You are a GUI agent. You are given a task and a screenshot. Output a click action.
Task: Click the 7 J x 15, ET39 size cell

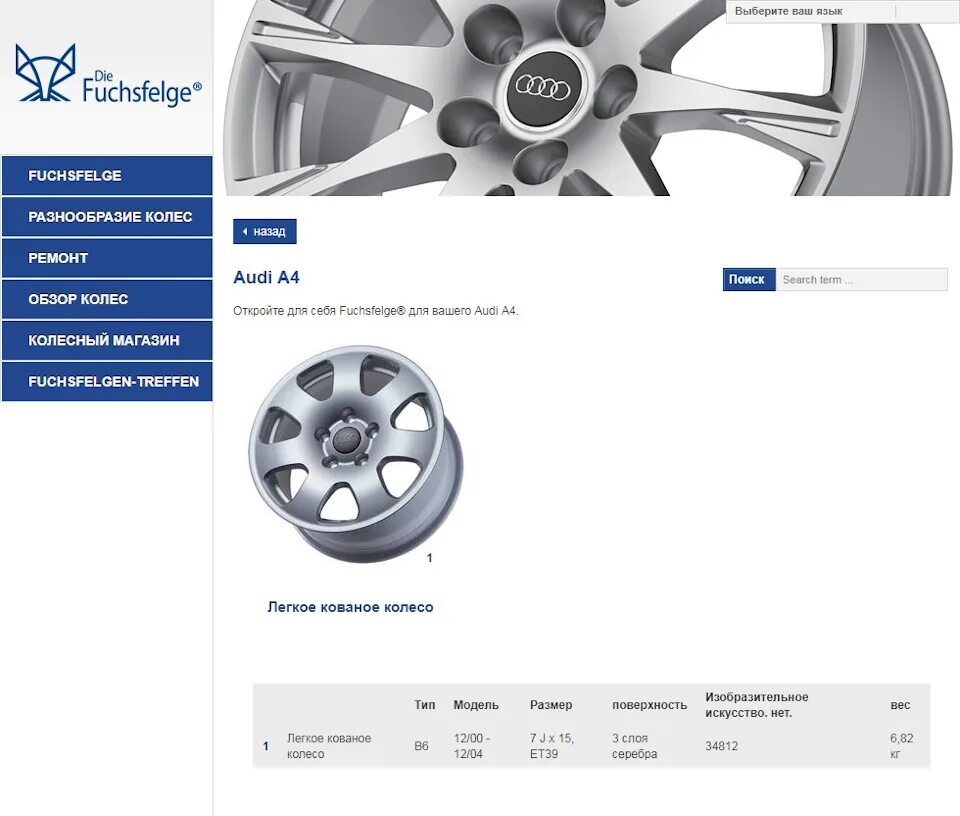pyautogui.click(x=552, y=746)
